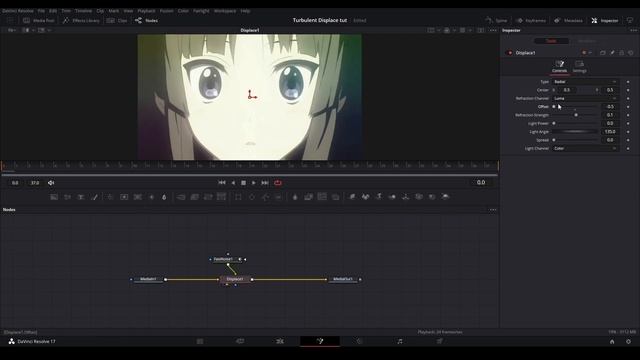The height and width of the screenshot is (360, 640).
Task: Open the Edit menu
Action: [53, 11]
